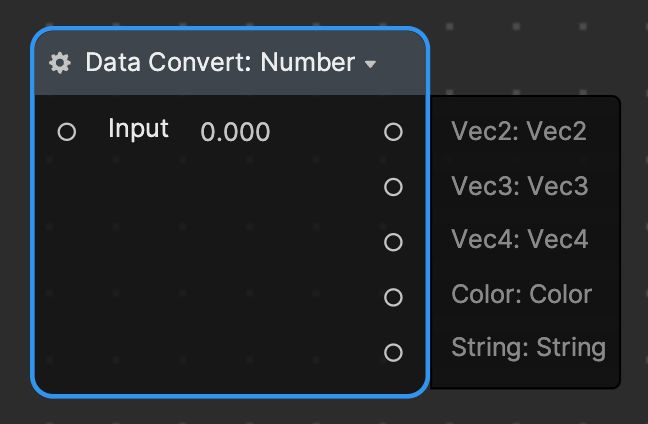Select the Vec3: Vec3 output label
Viewport: 648px width, 424px height.
tap(520, 187)
